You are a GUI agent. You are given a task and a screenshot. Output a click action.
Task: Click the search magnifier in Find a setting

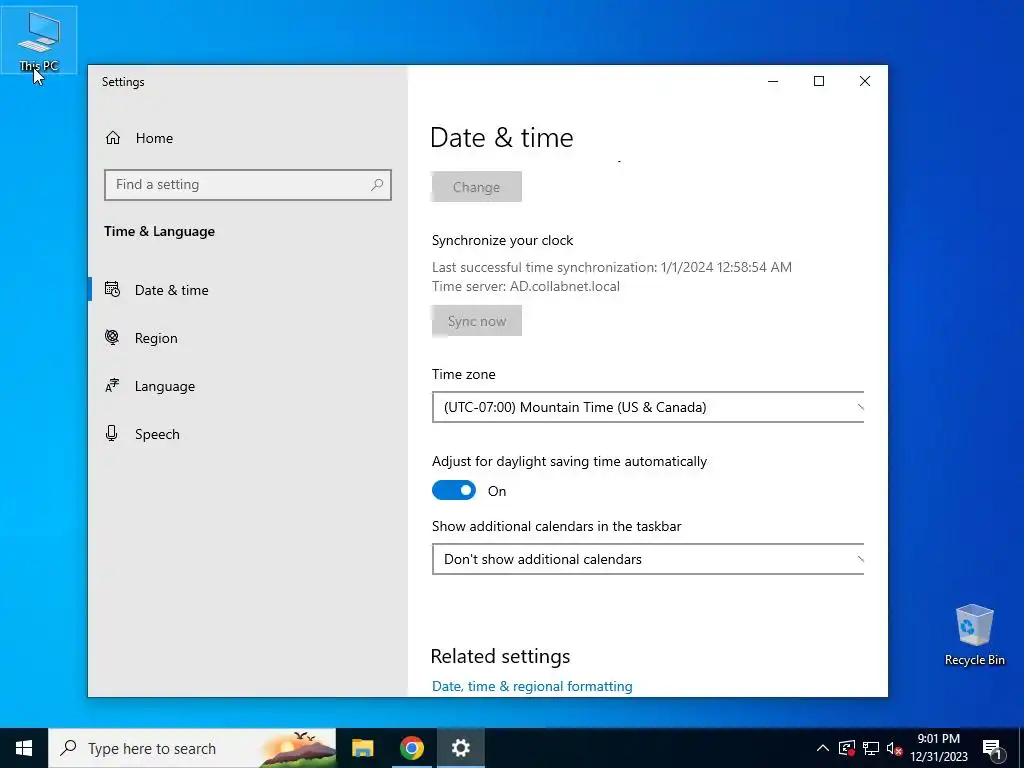point(377,185)
